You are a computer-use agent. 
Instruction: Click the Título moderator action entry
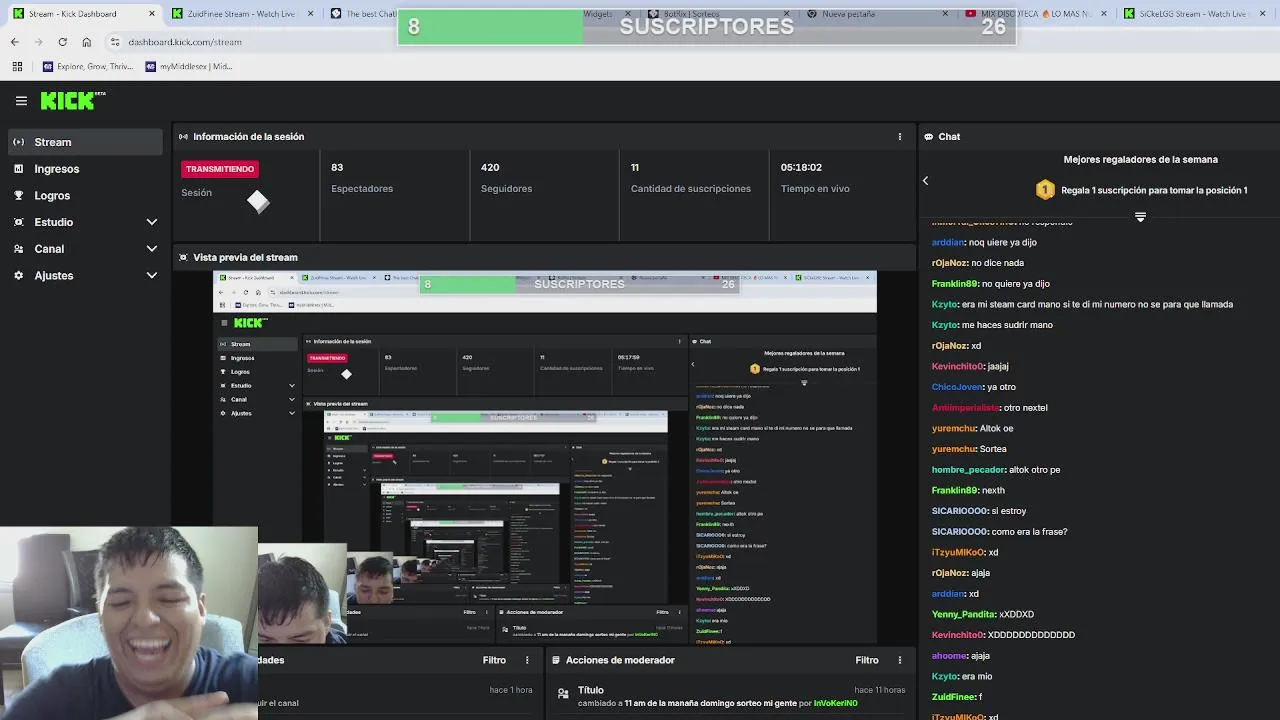point(730,696)
